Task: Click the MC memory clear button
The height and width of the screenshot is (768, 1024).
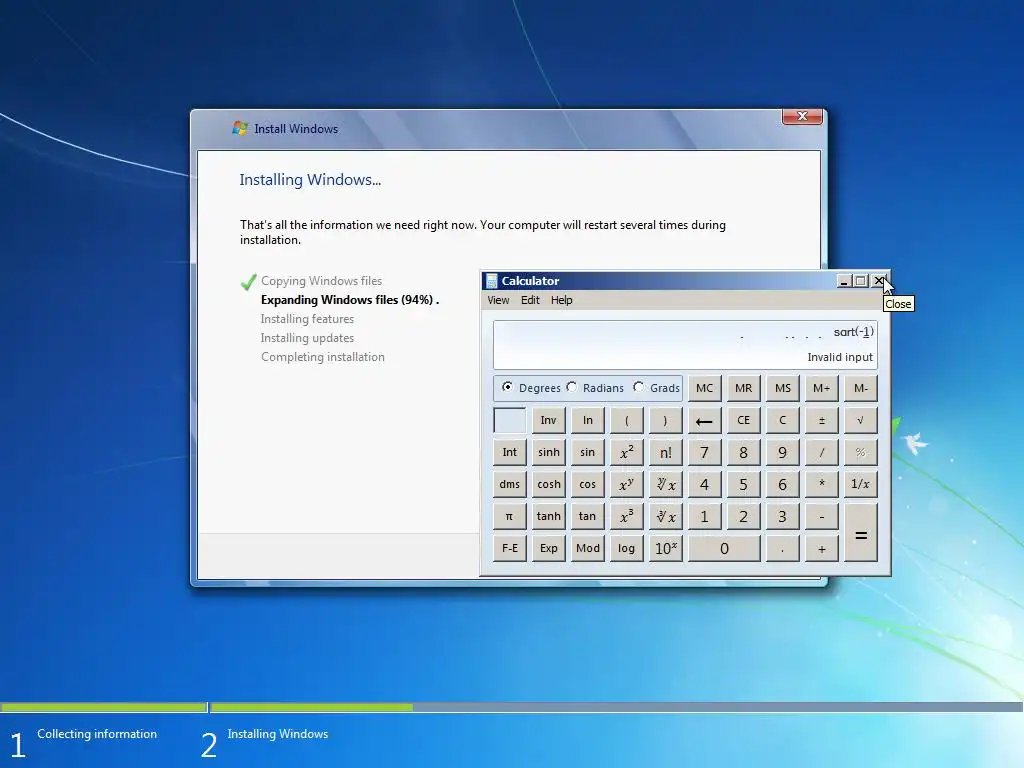Action: click(x=704, y=389)
